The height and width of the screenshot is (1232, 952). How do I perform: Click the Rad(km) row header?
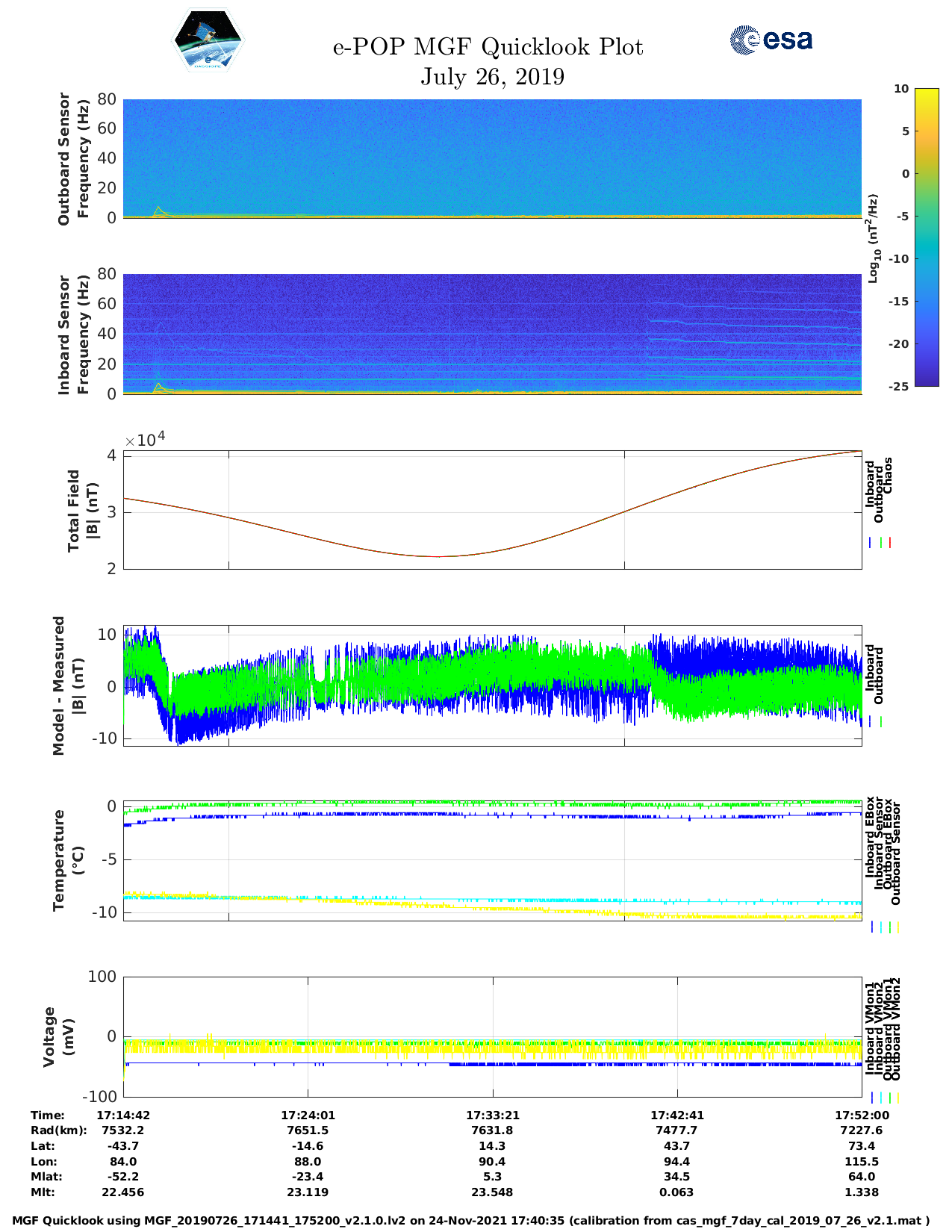[x=58, y=1130]
